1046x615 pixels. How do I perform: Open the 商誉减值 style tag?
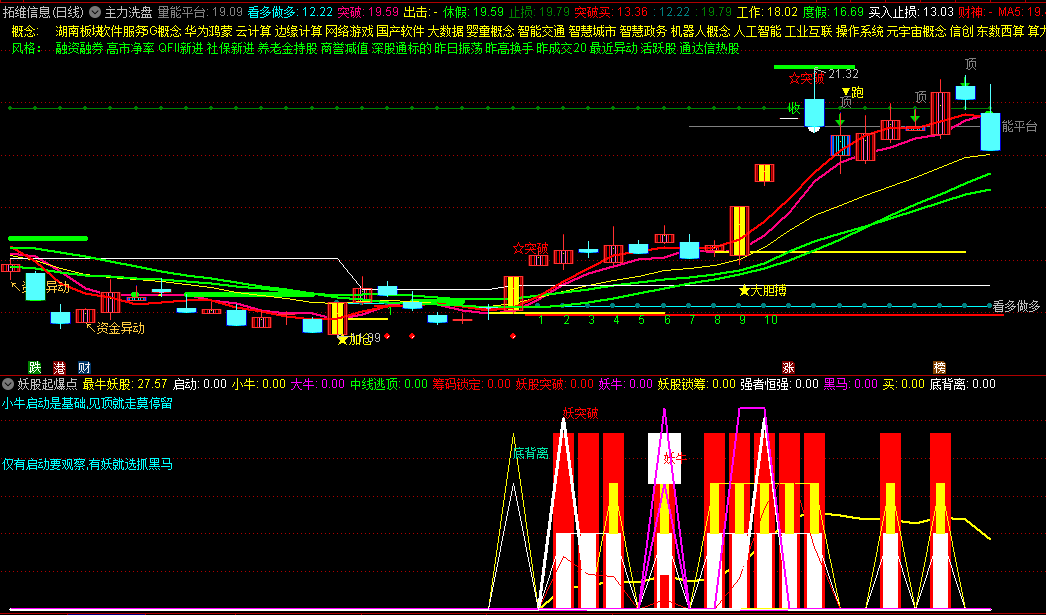coord(344,49)
